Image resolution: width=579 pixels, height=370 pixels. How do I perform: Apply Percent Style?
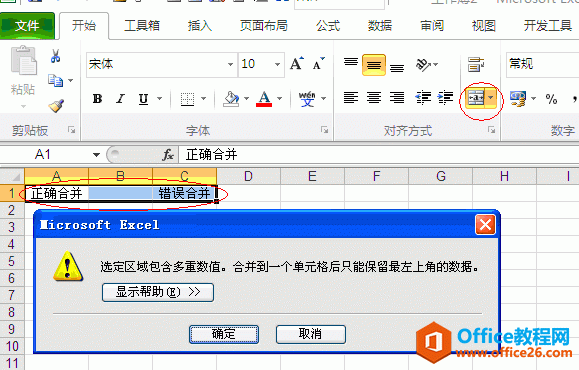(551, 99)
